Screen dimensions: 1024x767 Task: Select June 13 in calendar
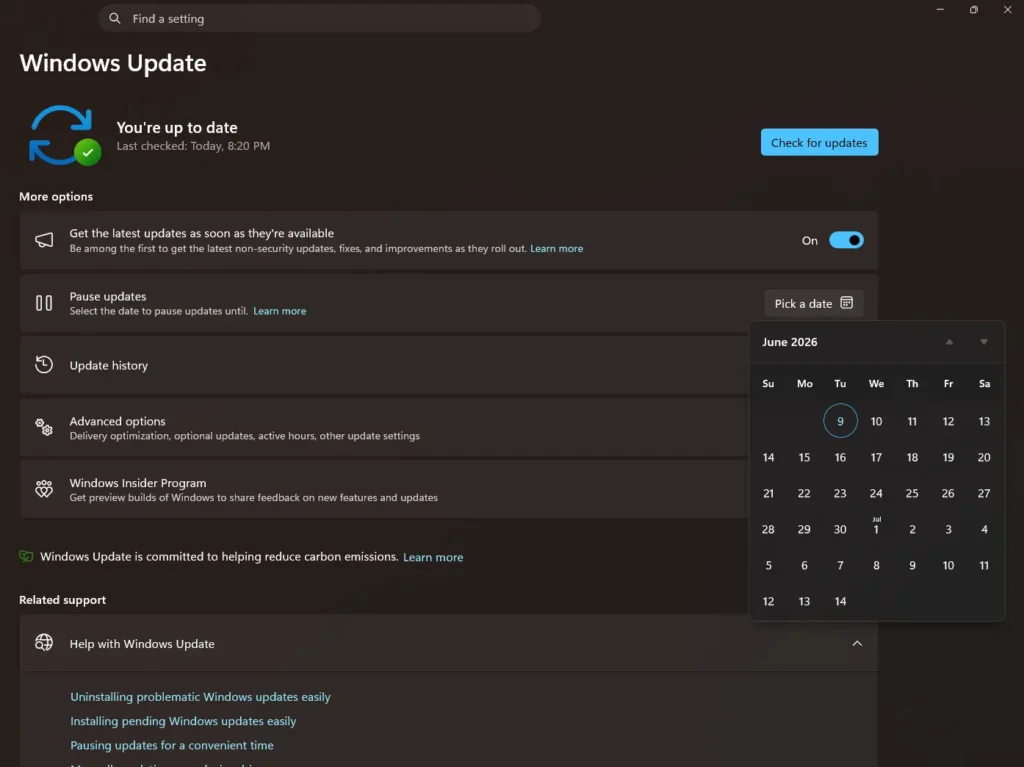[x=984, y=421]
